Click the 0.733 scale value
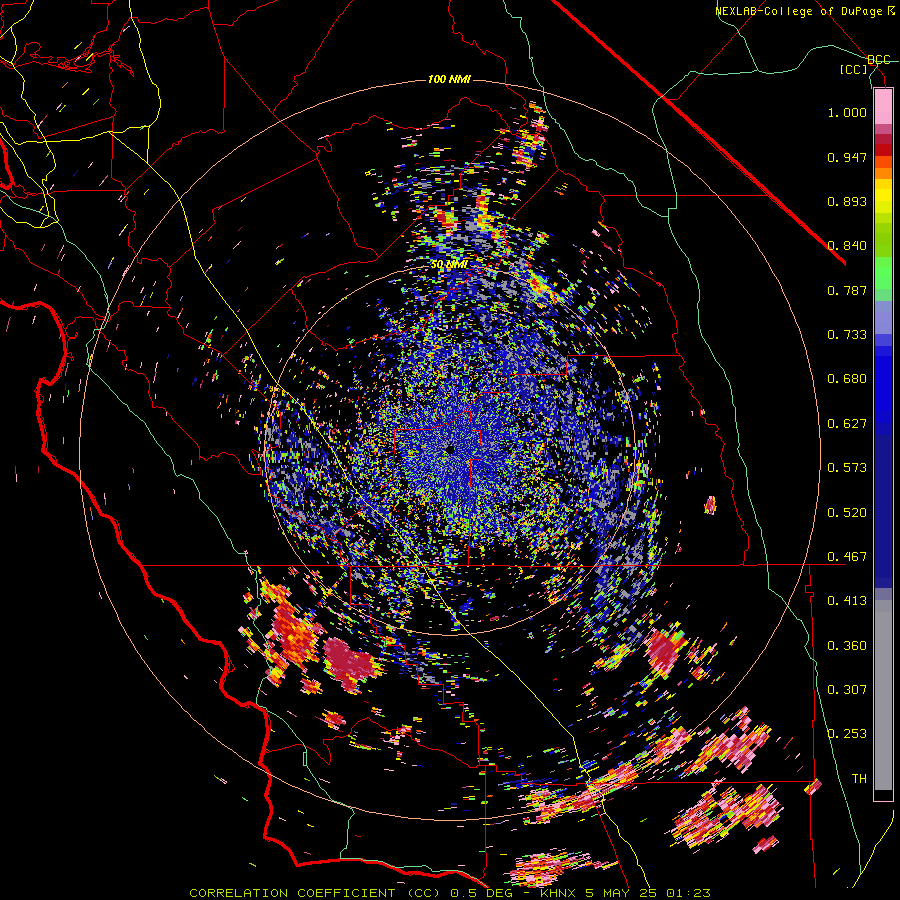 tap(847, 335)
